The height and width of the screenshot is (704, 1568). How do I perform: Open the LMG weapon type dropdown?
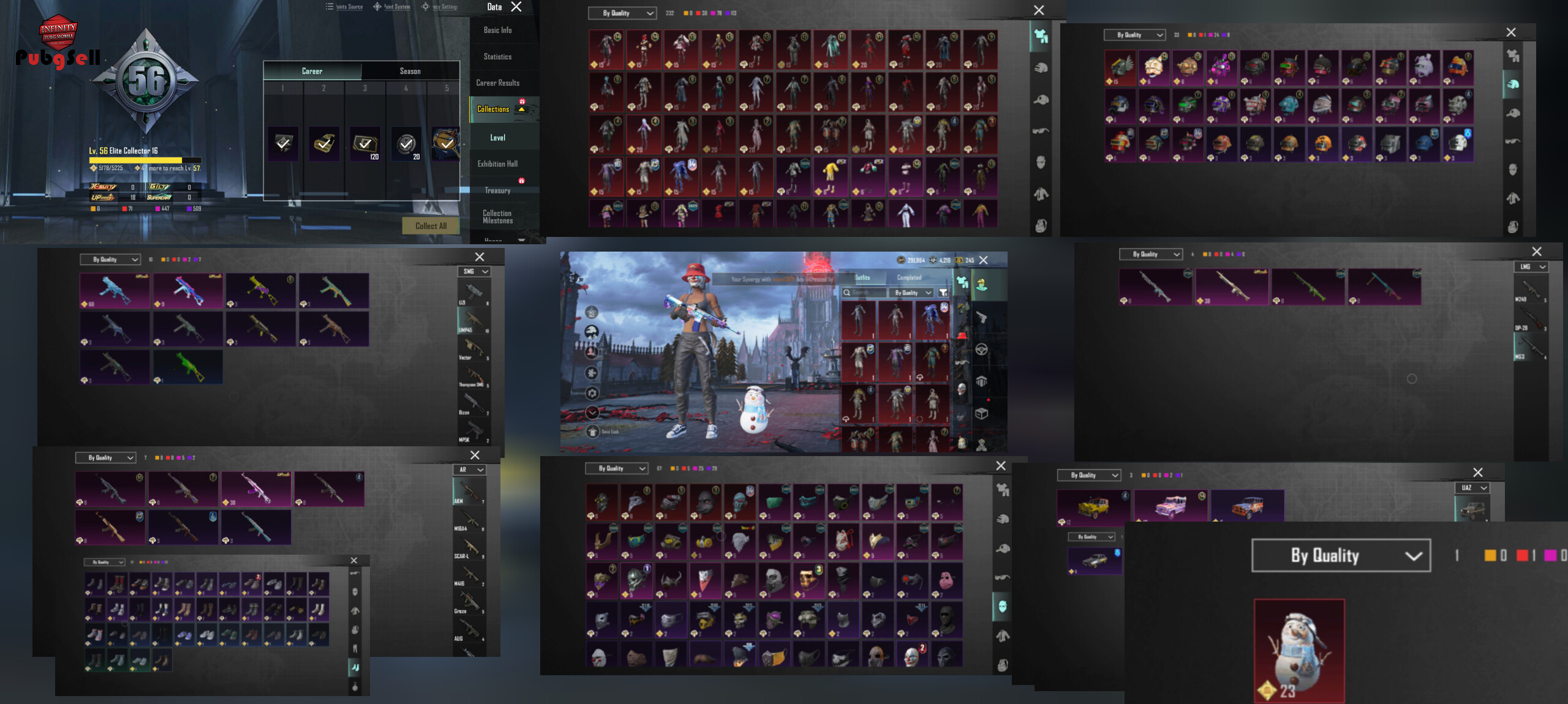pos(1532,267)
